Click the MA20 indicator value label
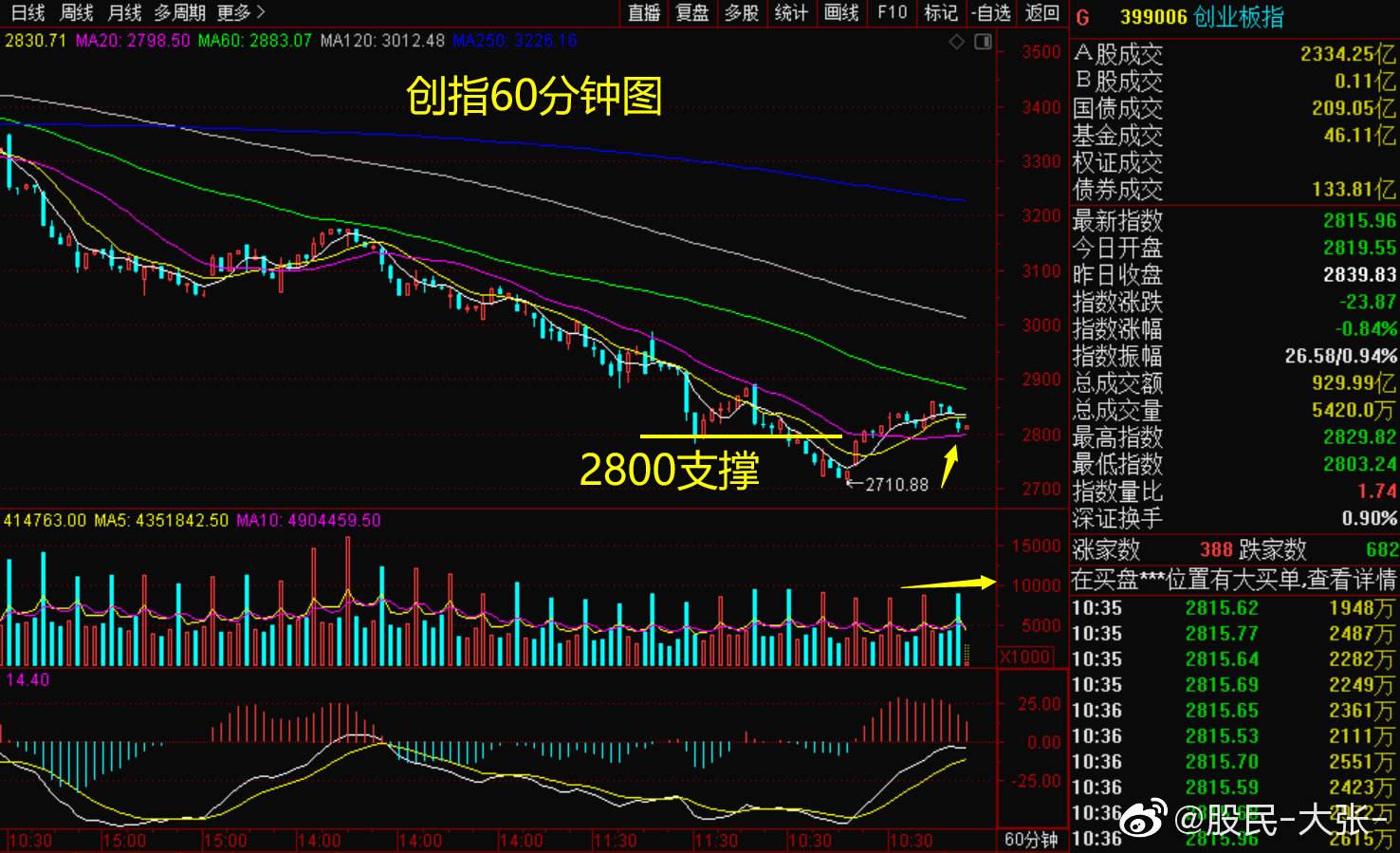This screenshot has height=853, width=1400. click(x=133, y=41)
